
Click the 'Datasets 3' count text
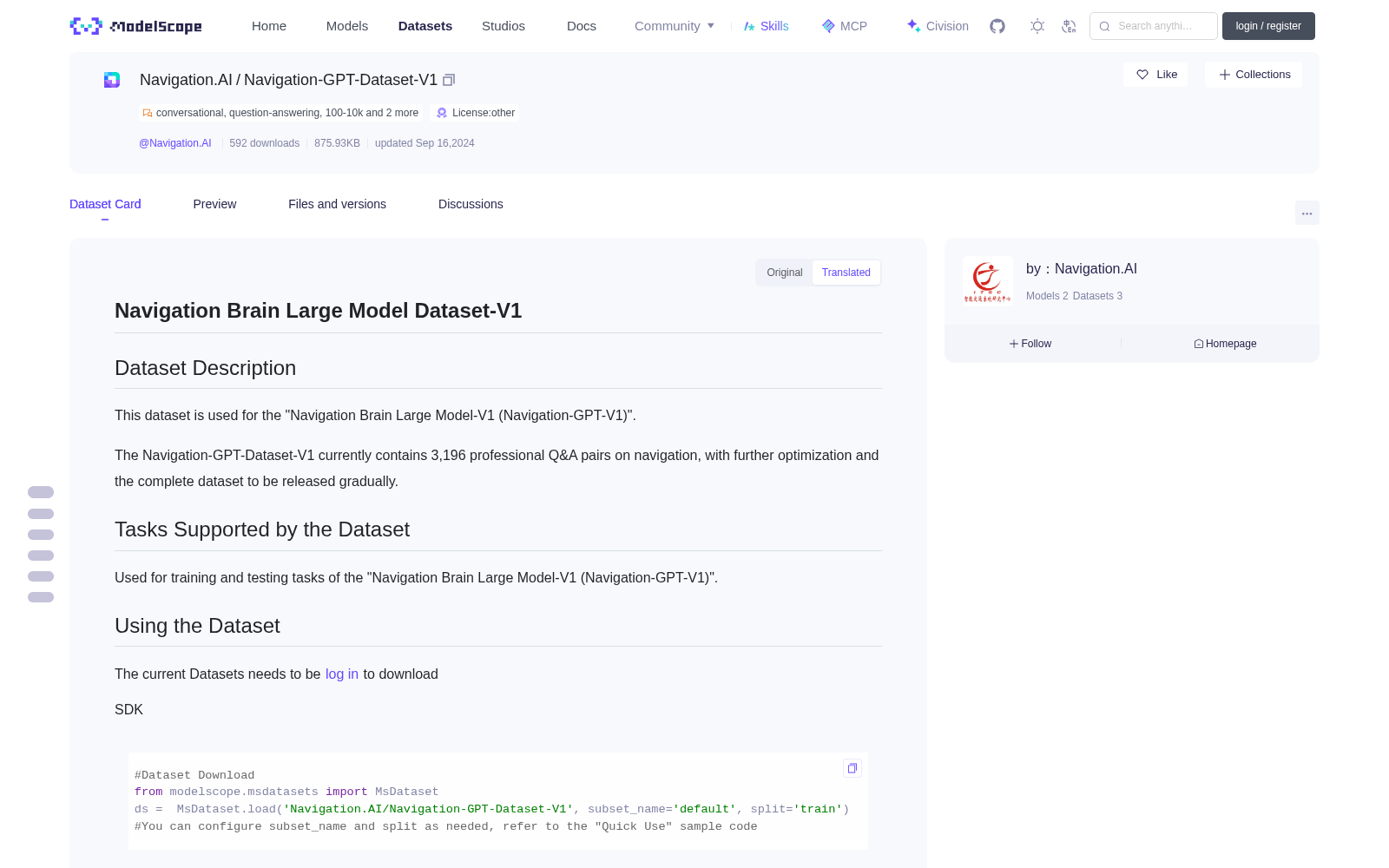tap(1097, 296)
